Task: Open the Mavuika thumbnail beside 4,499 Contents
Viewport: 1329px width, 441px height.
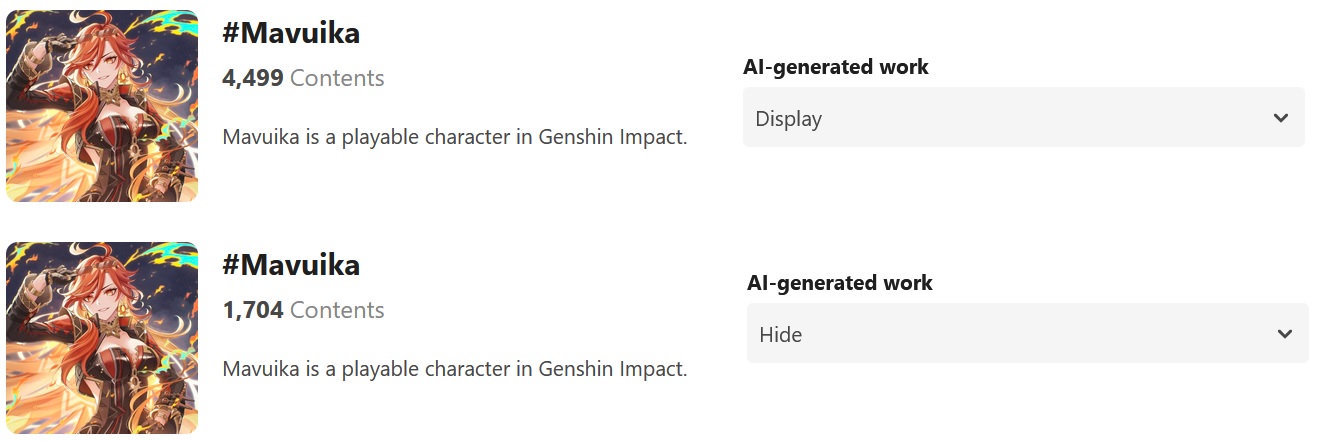Action: point(102,106)
